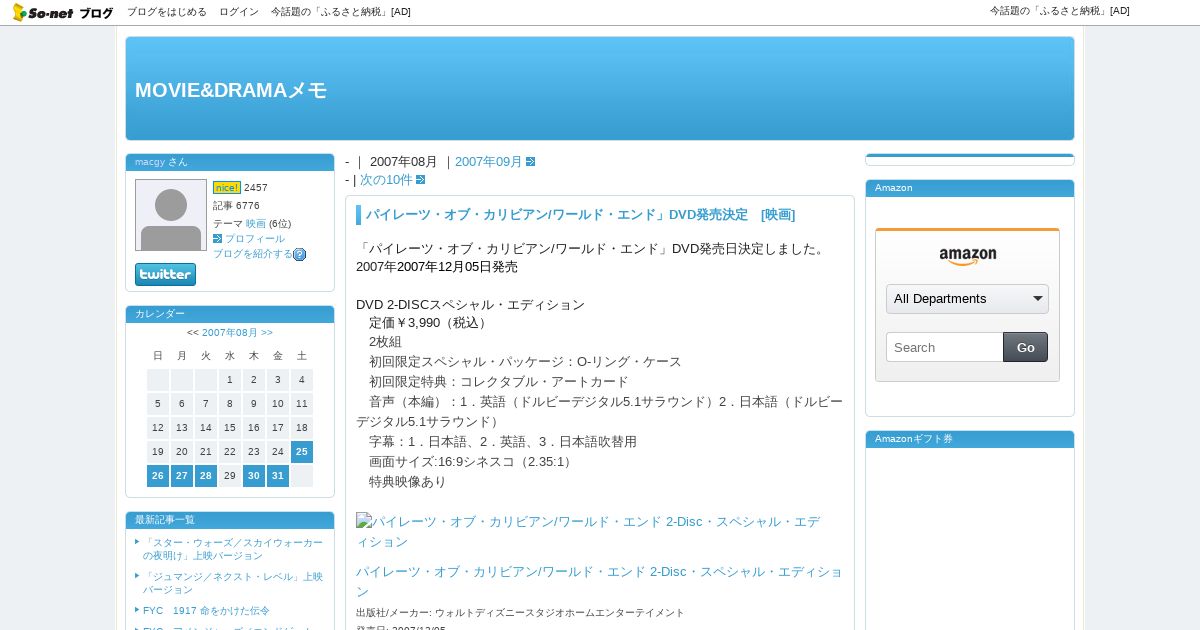Click the broken product image for パイレーツ 2-Disc
This screenshot has width=1200, height=630.
point(588,531)
